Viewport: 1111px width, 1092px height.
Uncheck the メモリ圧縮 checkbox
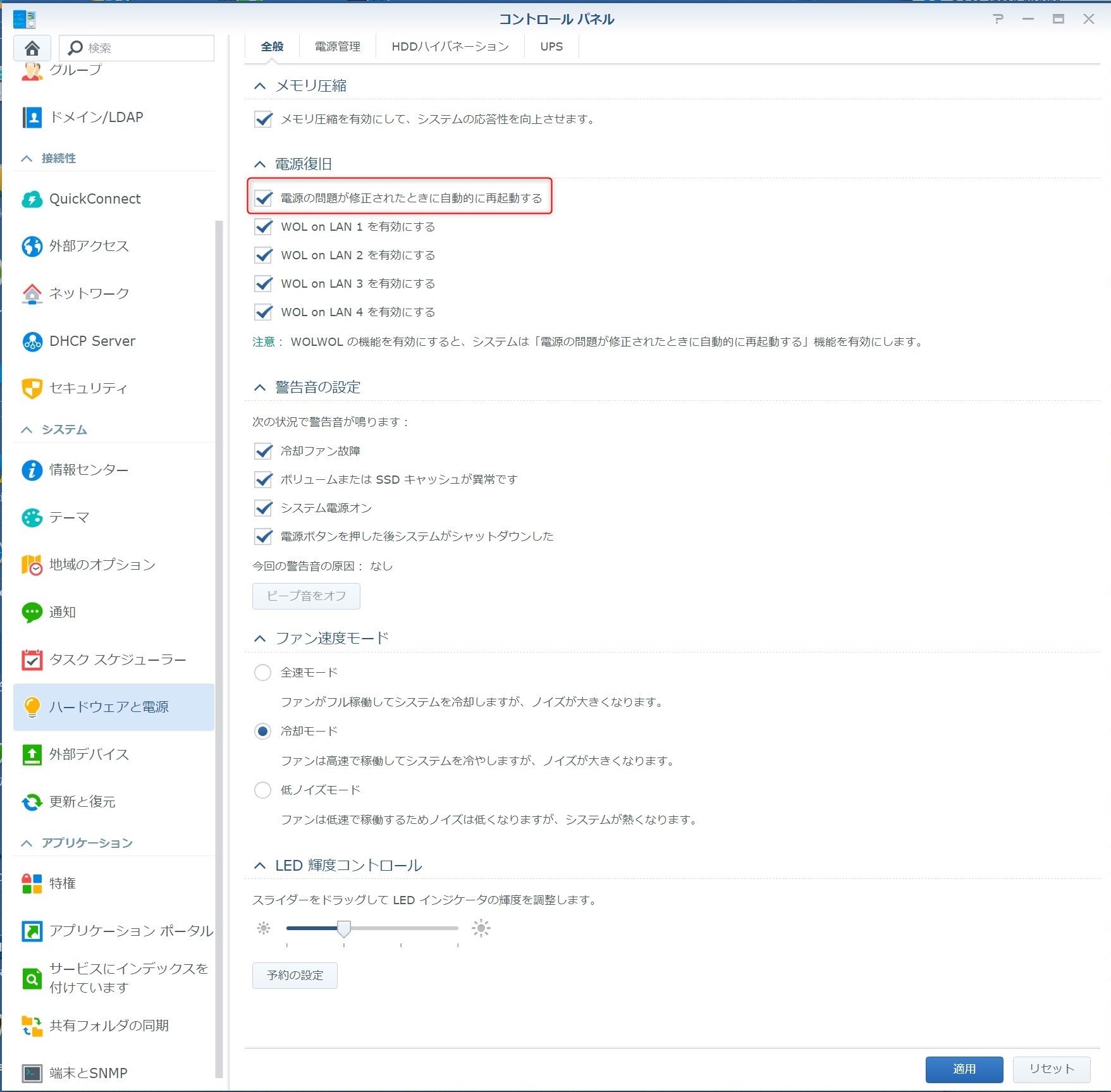263,119
